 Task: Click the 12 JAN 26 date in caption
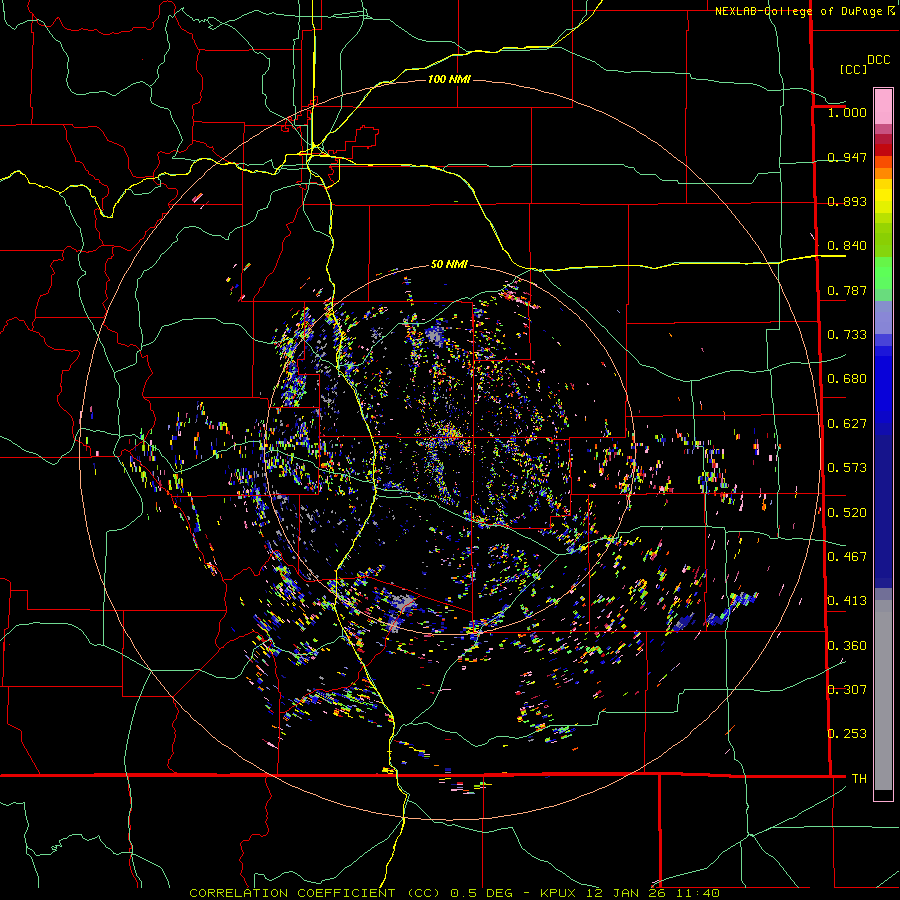point(626,893)
